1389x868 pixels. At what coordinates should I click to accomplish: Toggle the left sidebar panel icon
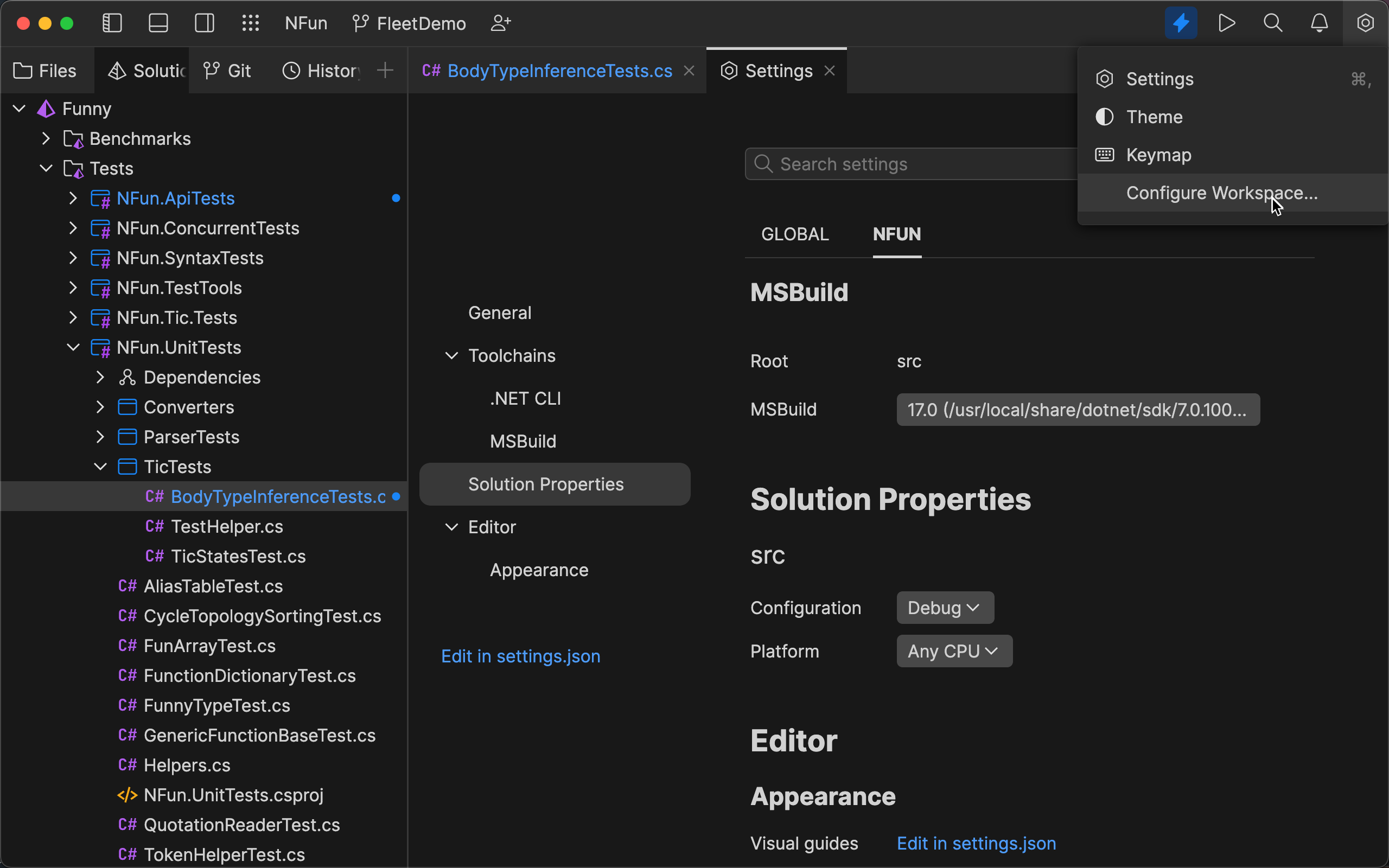tap(112, 23)
